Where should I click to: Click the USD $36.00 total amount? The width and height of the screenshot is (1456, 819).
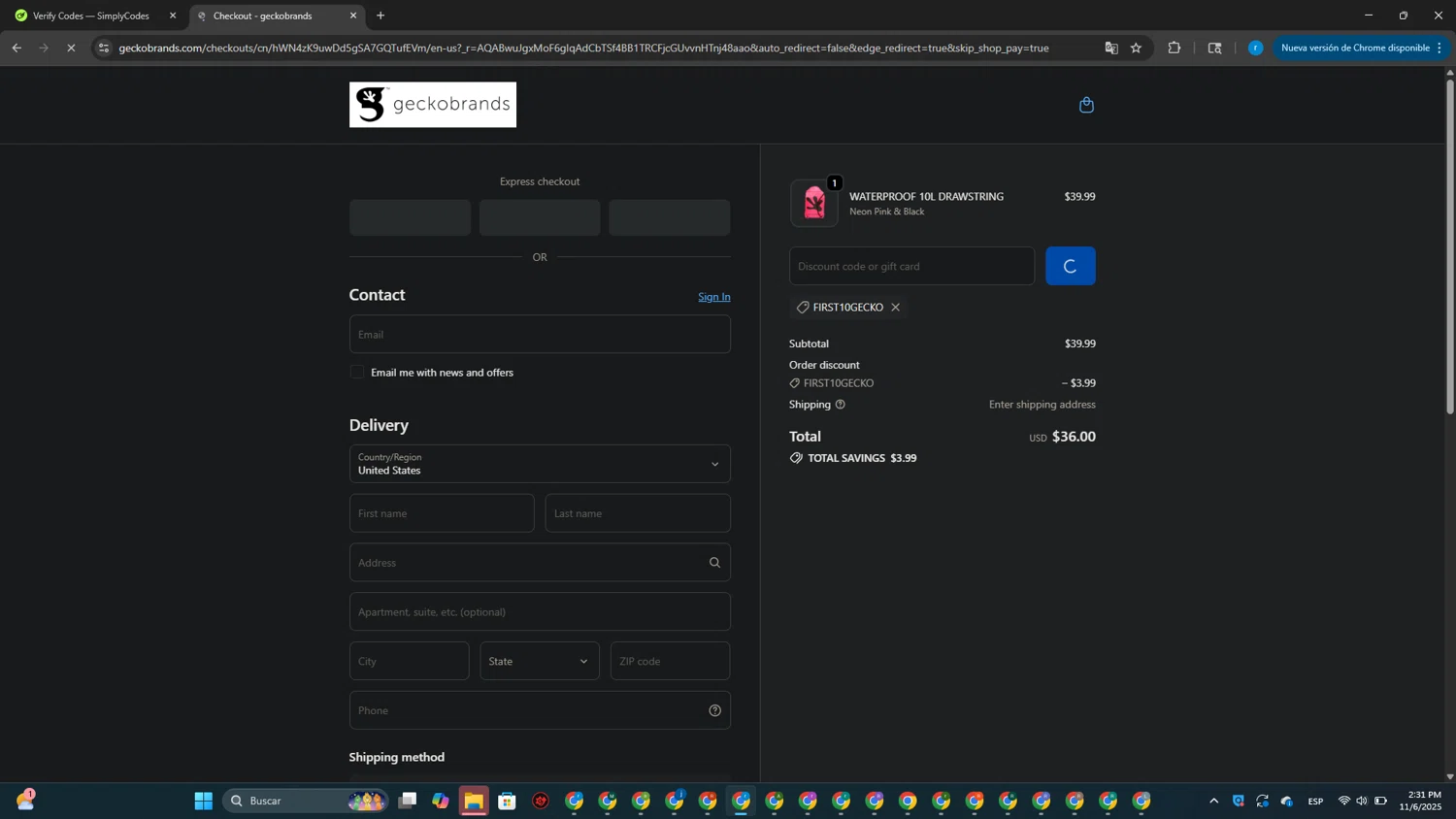click(1062, 437)
